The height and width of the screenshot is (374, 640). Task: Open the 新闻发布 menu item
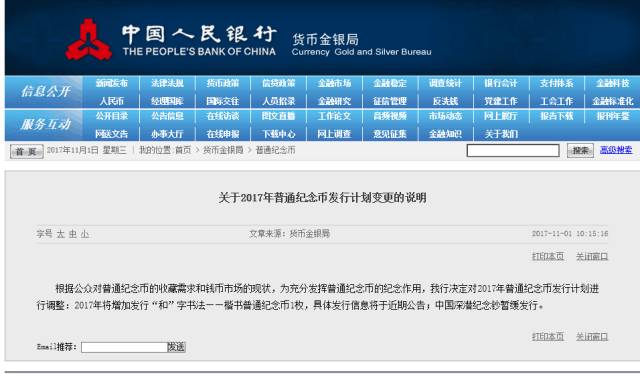click(x=111, y=83)
